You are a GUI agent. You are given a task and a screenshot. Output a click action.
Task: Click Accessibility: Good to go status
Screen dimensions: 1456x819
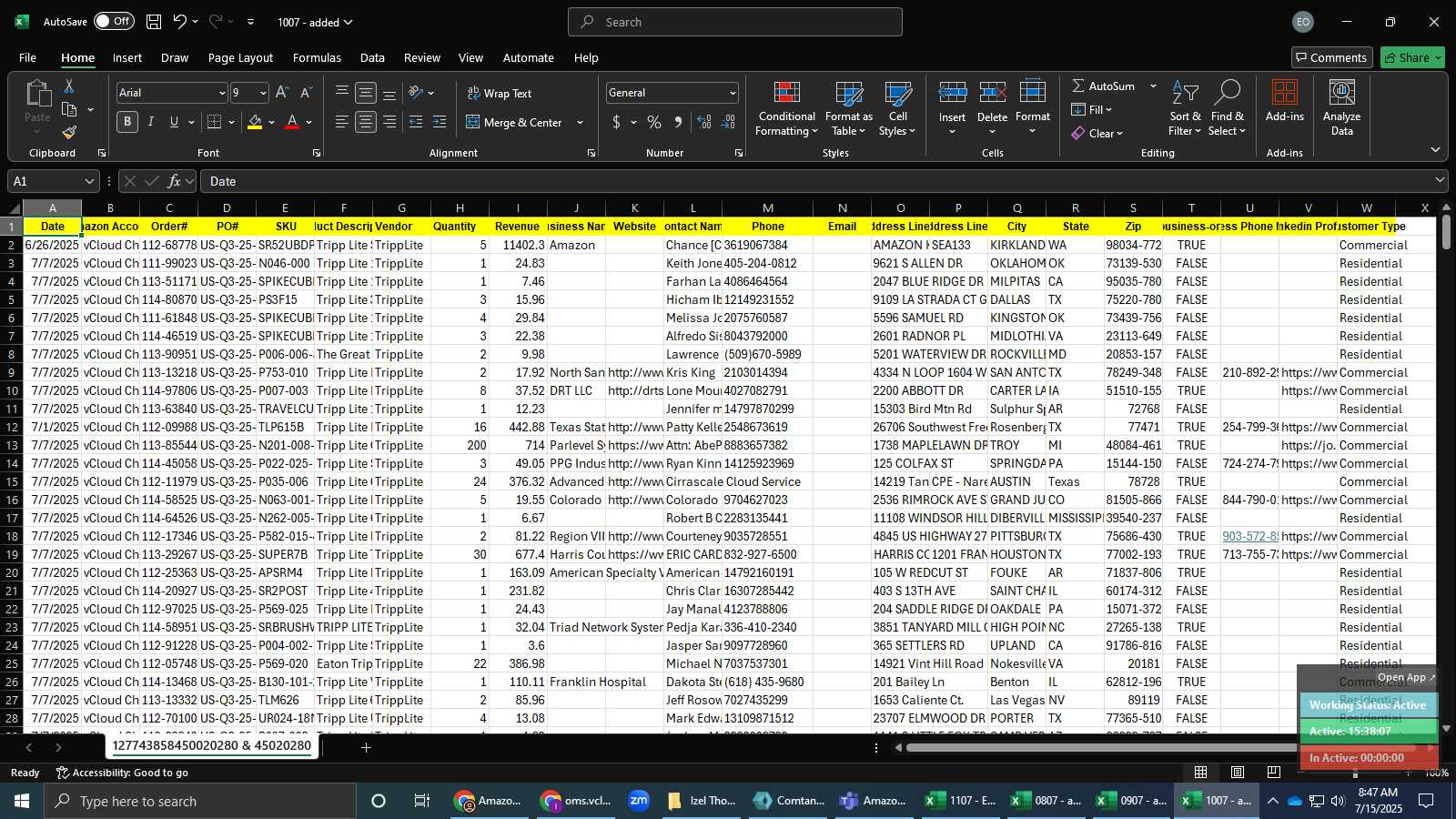(122, 773)
